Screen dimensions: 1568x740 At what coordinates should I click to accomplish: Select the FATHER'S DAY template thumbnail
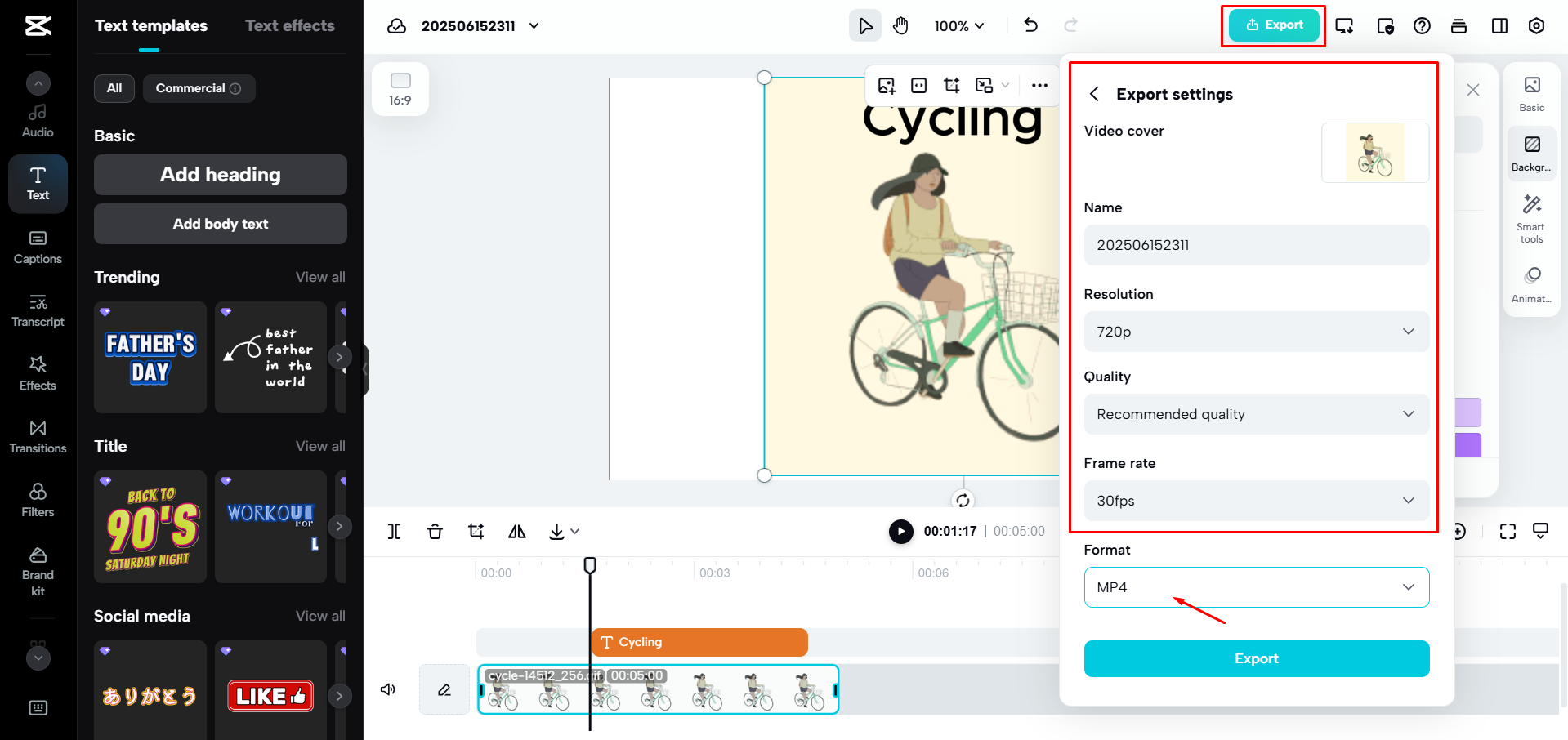pyautogui.click(x=150, y=358)
